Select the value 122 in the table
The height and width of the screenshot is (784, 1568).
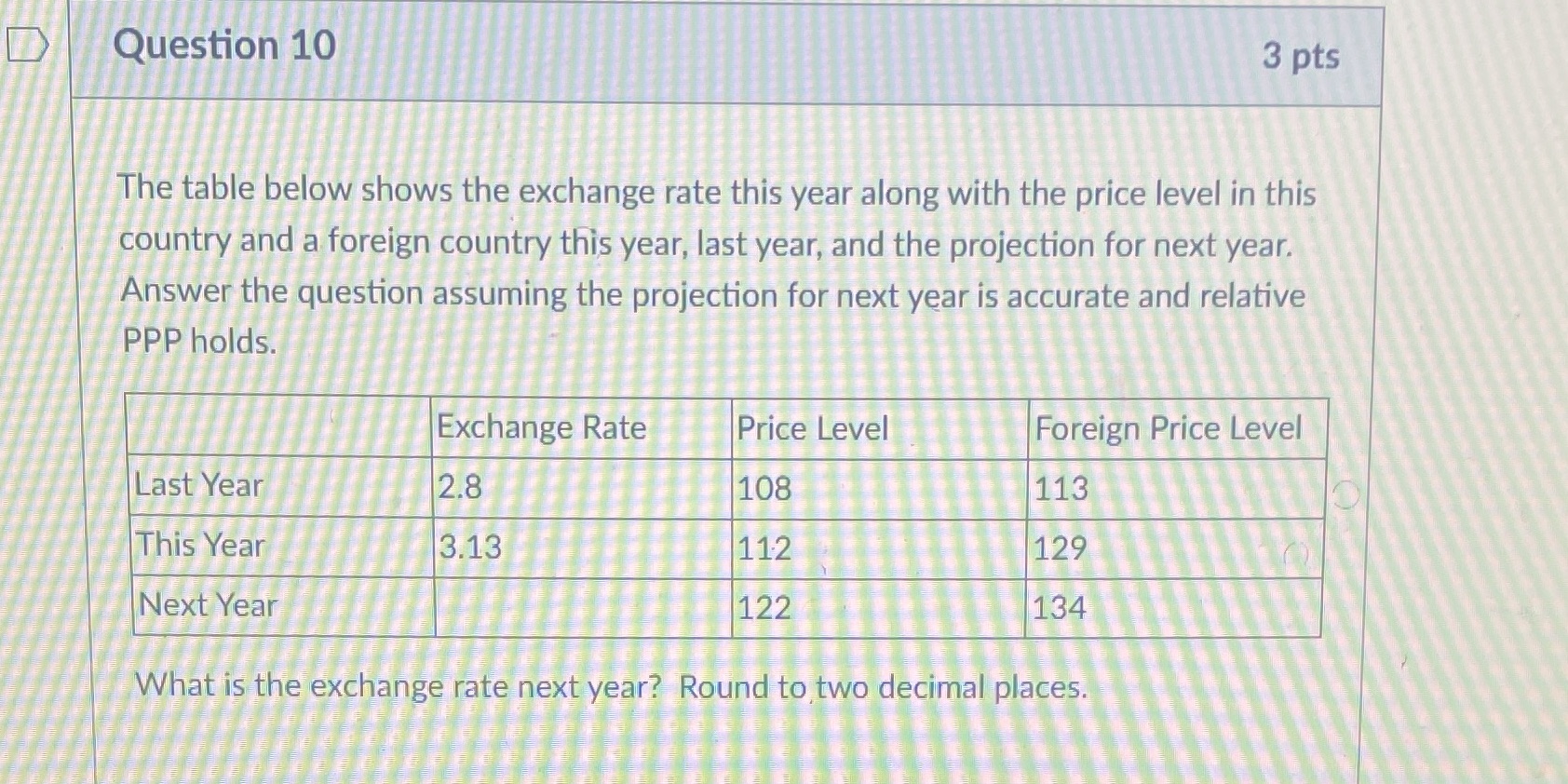[x=763, y=607]
